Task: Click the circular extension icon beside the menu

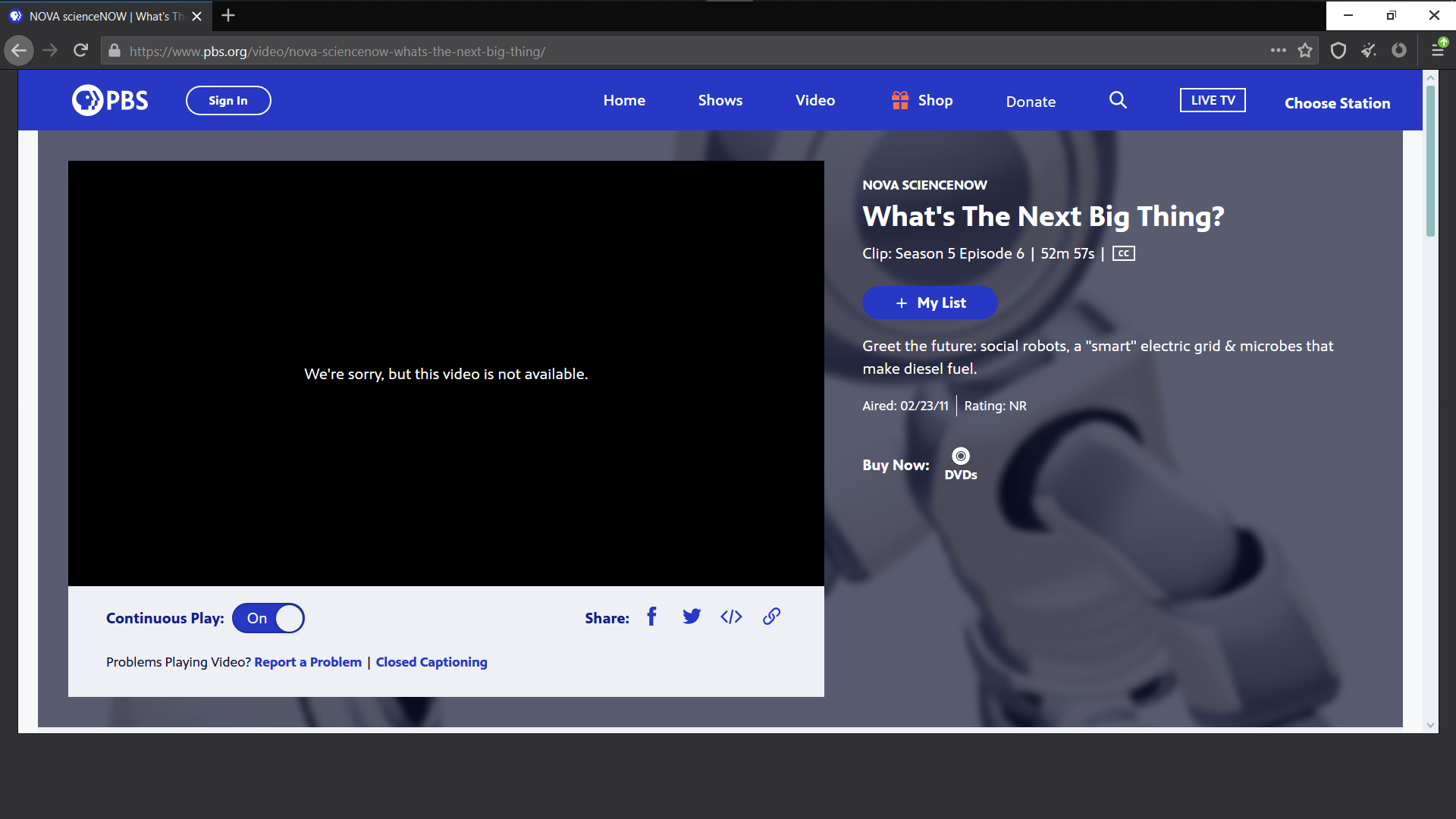Action: (1399, 51)
